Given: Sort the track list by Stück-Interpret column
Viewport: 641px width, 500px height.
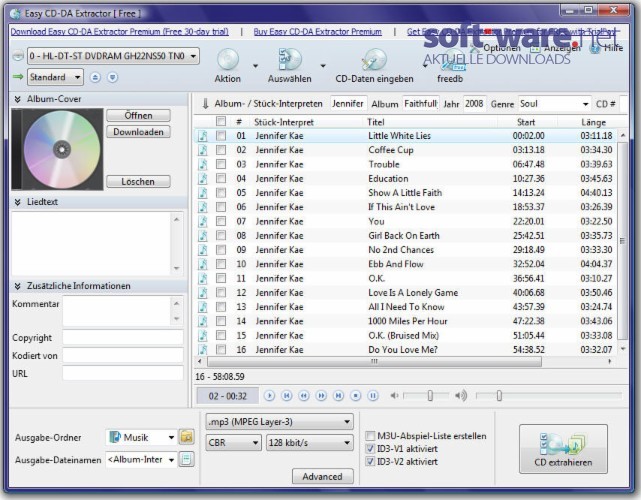Looking at the screenshot, I should [x=305, y=122].
